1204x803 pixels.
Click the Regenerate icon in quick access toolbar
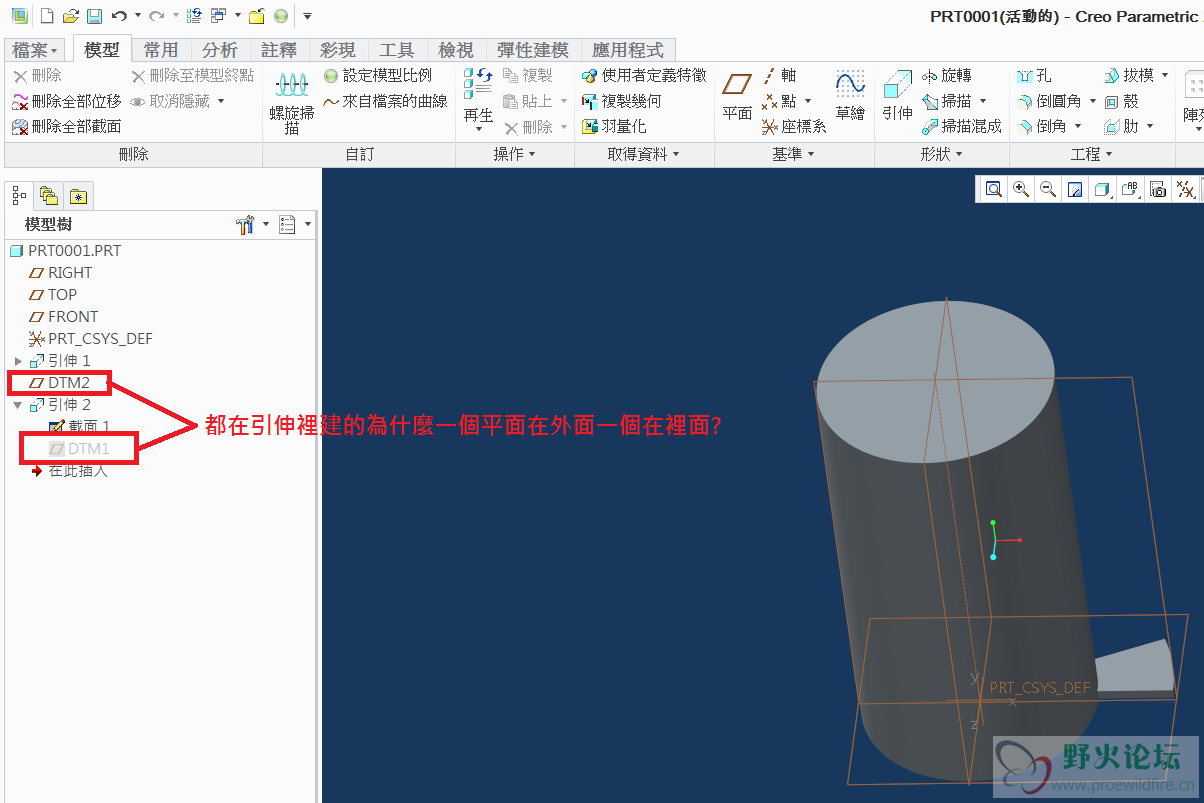[194, 16]
